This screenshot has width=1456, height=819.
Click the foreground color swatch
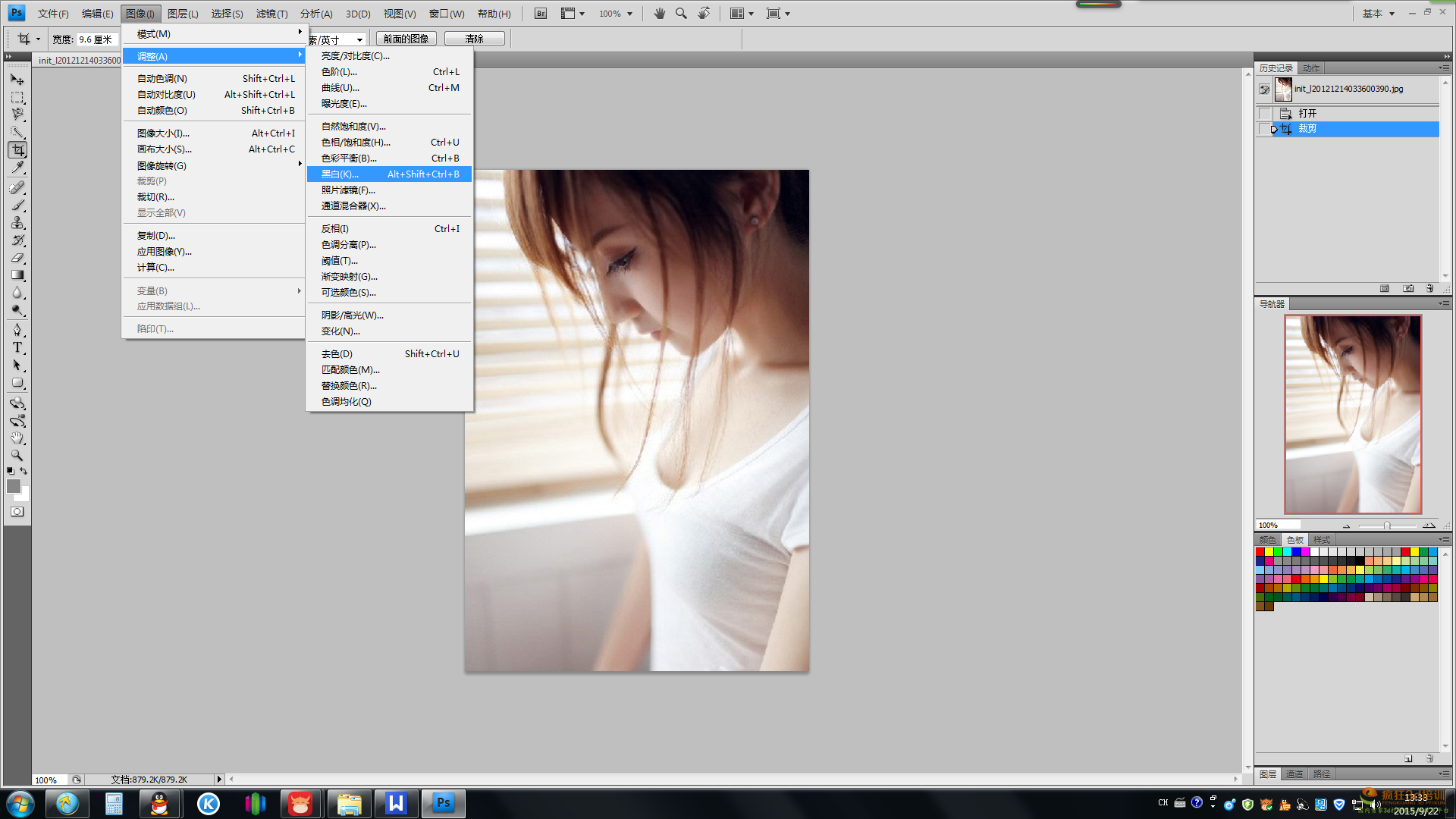pyautogui.click(x=13, y=487)
